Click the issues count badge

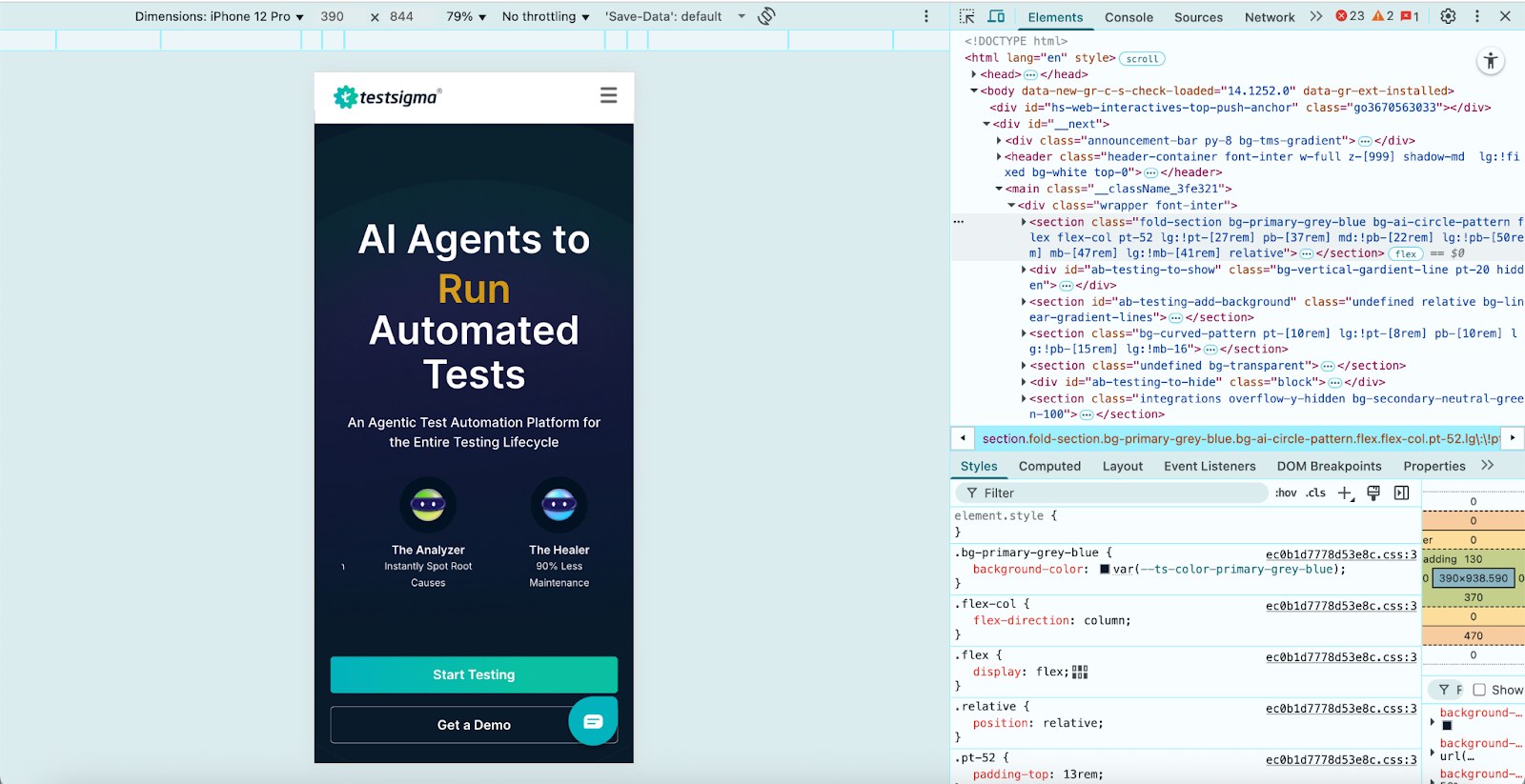pyautogui.click(x=1410, y=16)
